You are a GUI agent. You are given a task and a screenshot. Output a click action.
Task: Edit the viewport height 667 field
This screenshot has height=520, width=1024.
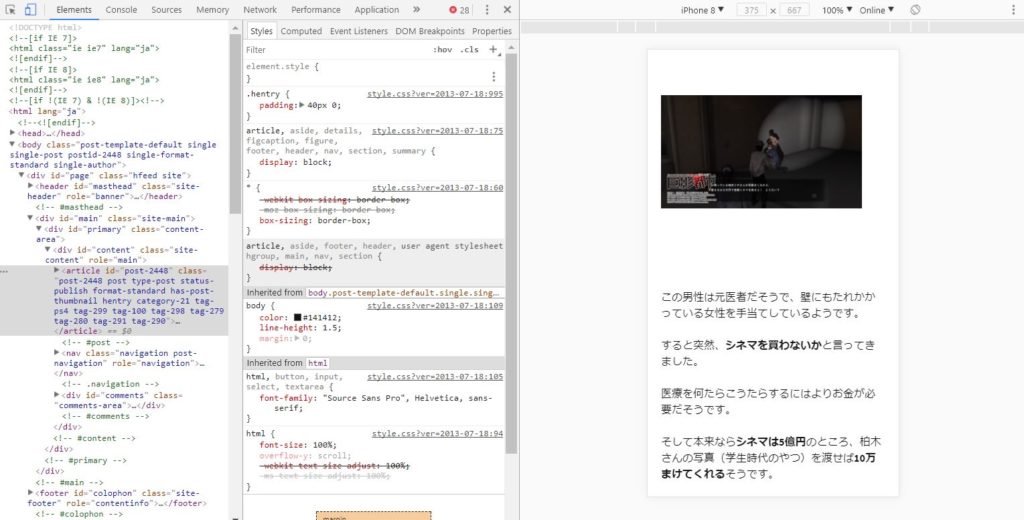794,10
